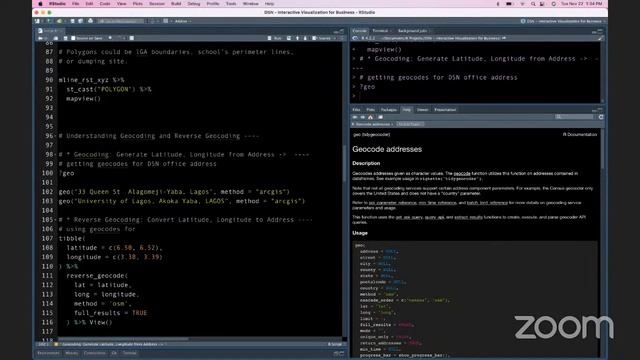The width and height of the screenshot is (640, 360).
Task: Click the Open File icon in main toolbar
Action: [60, 21]
